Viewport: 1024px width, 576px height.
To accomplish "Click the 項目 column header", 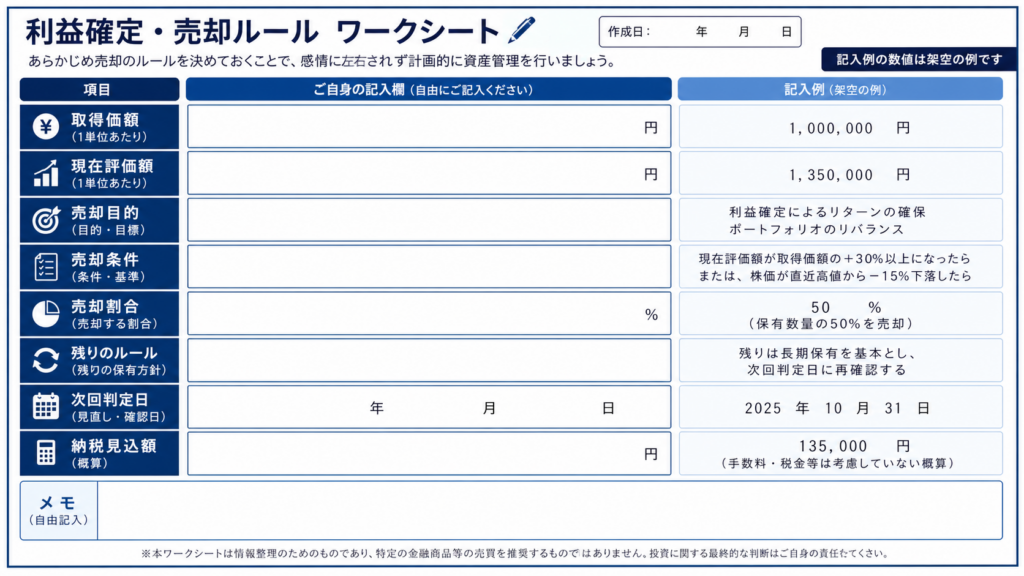I will click(x=99, y=89).
